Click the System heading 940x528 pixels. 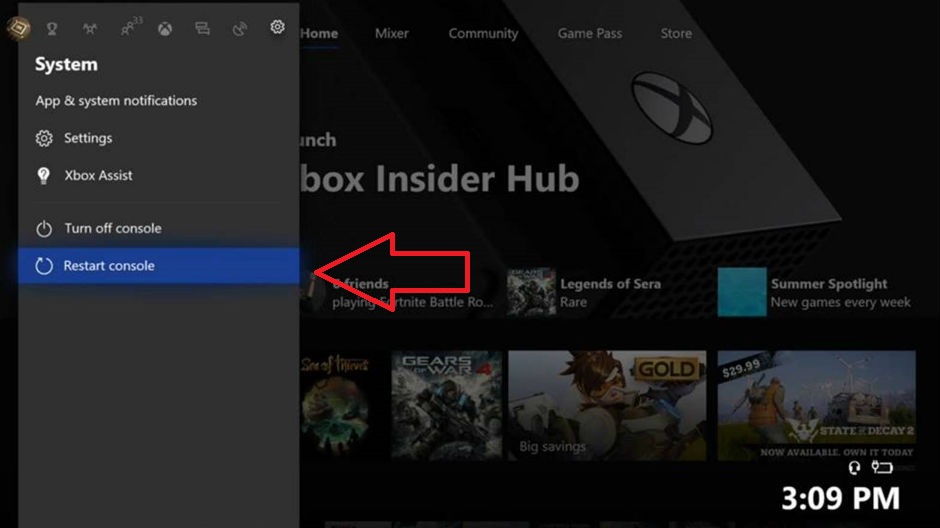pos(66,64)
